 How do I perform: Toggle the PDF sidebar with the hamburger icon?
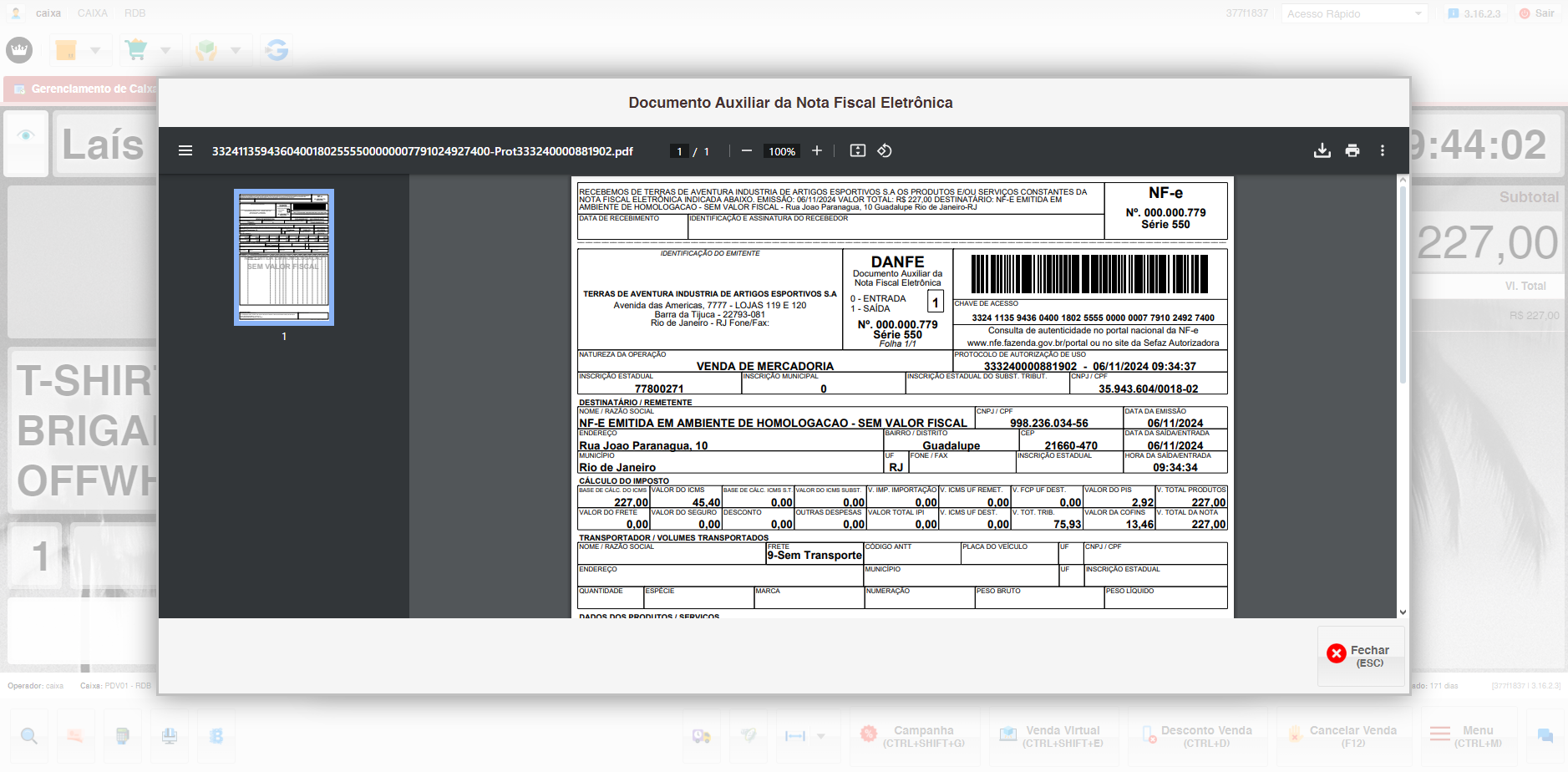[x=185, y=151]
